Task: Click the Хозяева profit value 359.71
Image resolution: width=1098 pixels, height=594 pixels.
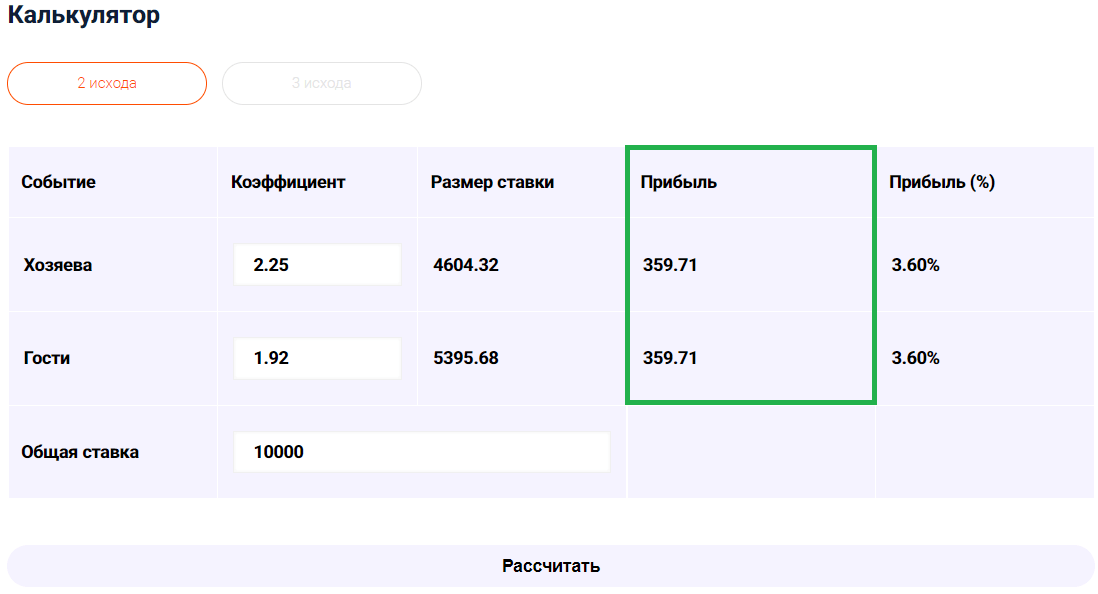Action: (670, 265)
